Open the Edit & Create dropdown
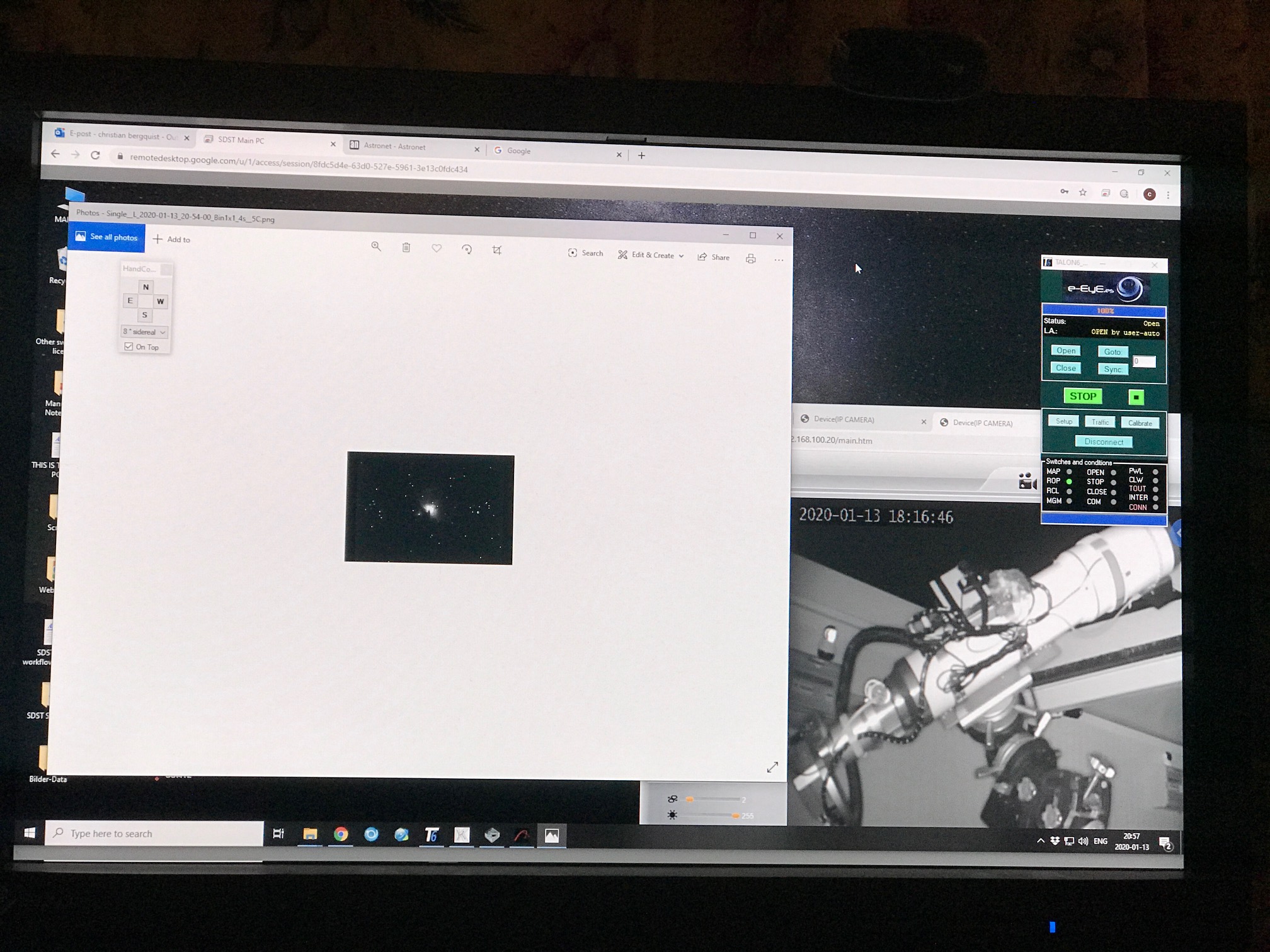The height and width of the screenshot is (952, 1270). pyautogui.click(x=651, y=255)
